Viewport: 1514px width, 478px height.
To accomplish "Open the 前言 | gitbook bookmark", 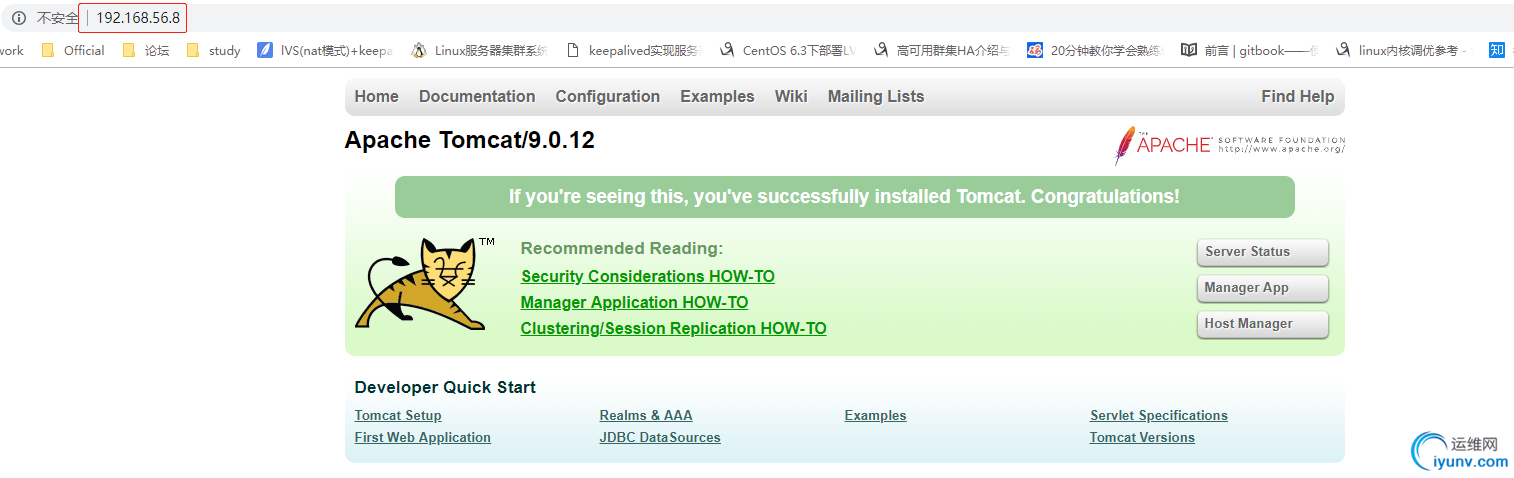I will (1250, 50).
